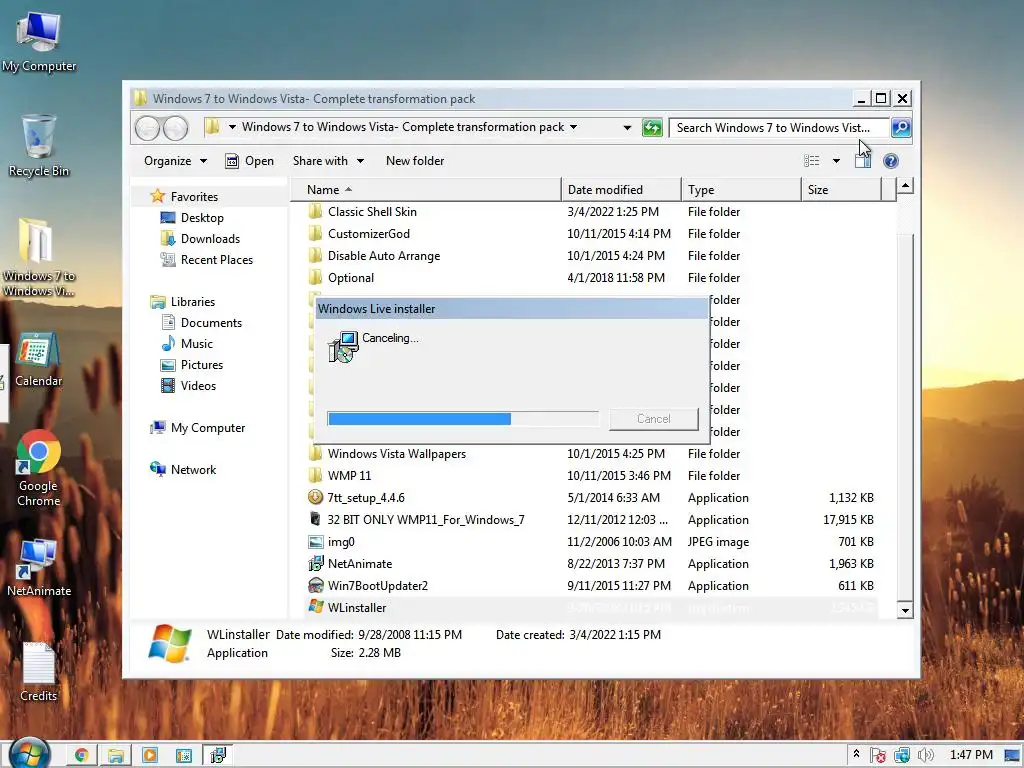
Task: Click the Explorer back navigation button
Action: point(148,128)
